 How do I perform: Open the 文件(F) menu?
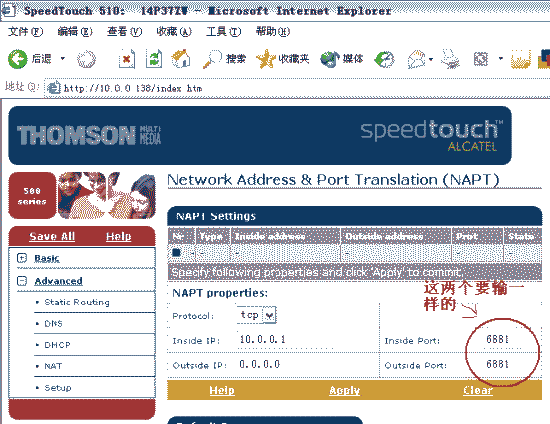[25, 32]
